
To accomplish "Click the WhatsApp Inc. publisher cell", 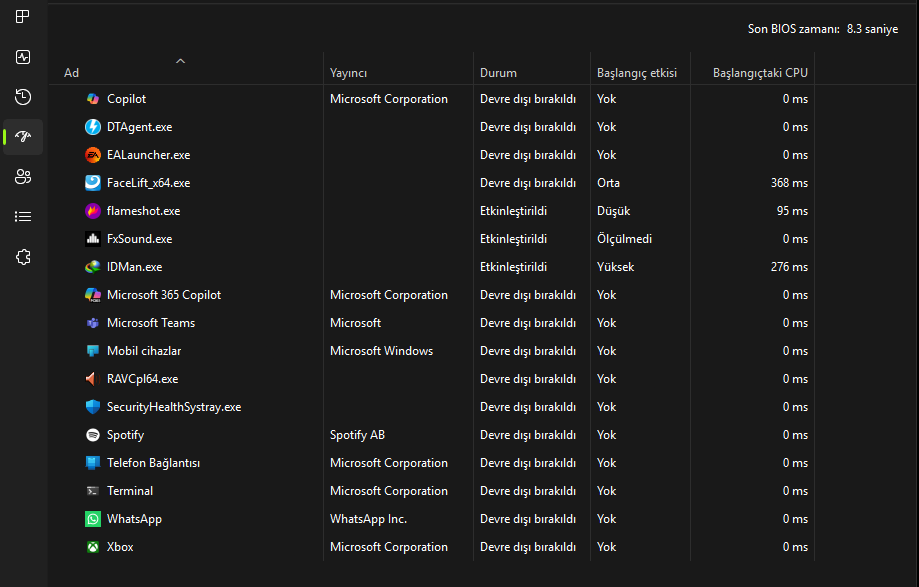I will [368, 519].
